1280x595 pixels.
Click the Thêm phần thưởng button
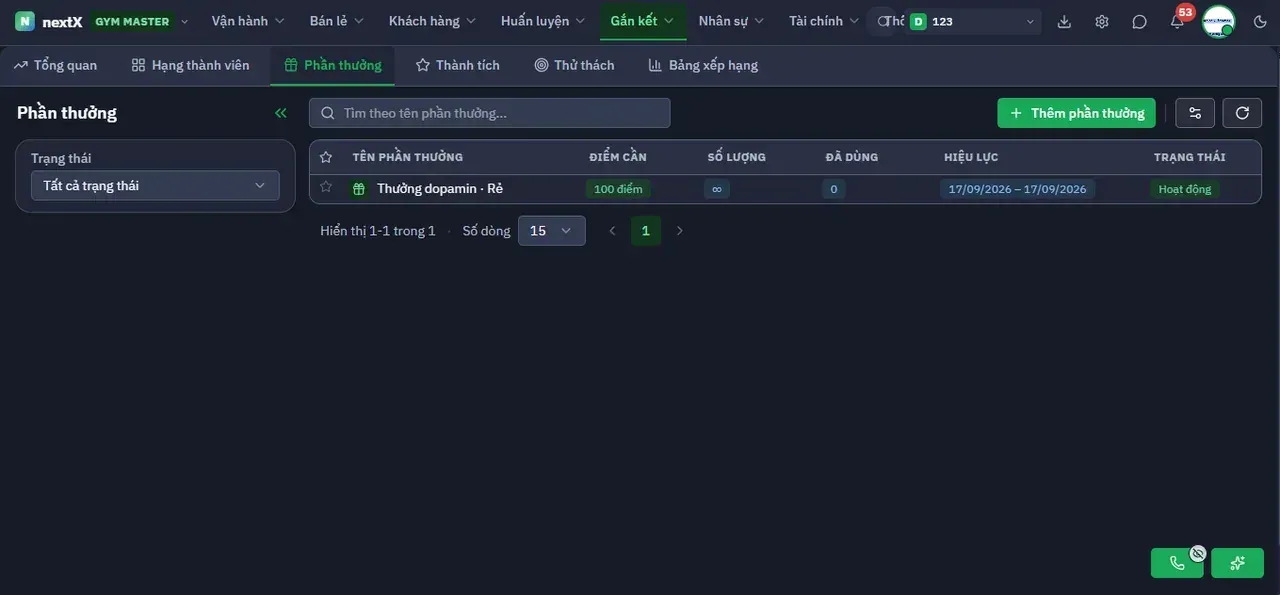pos(1076,113)
